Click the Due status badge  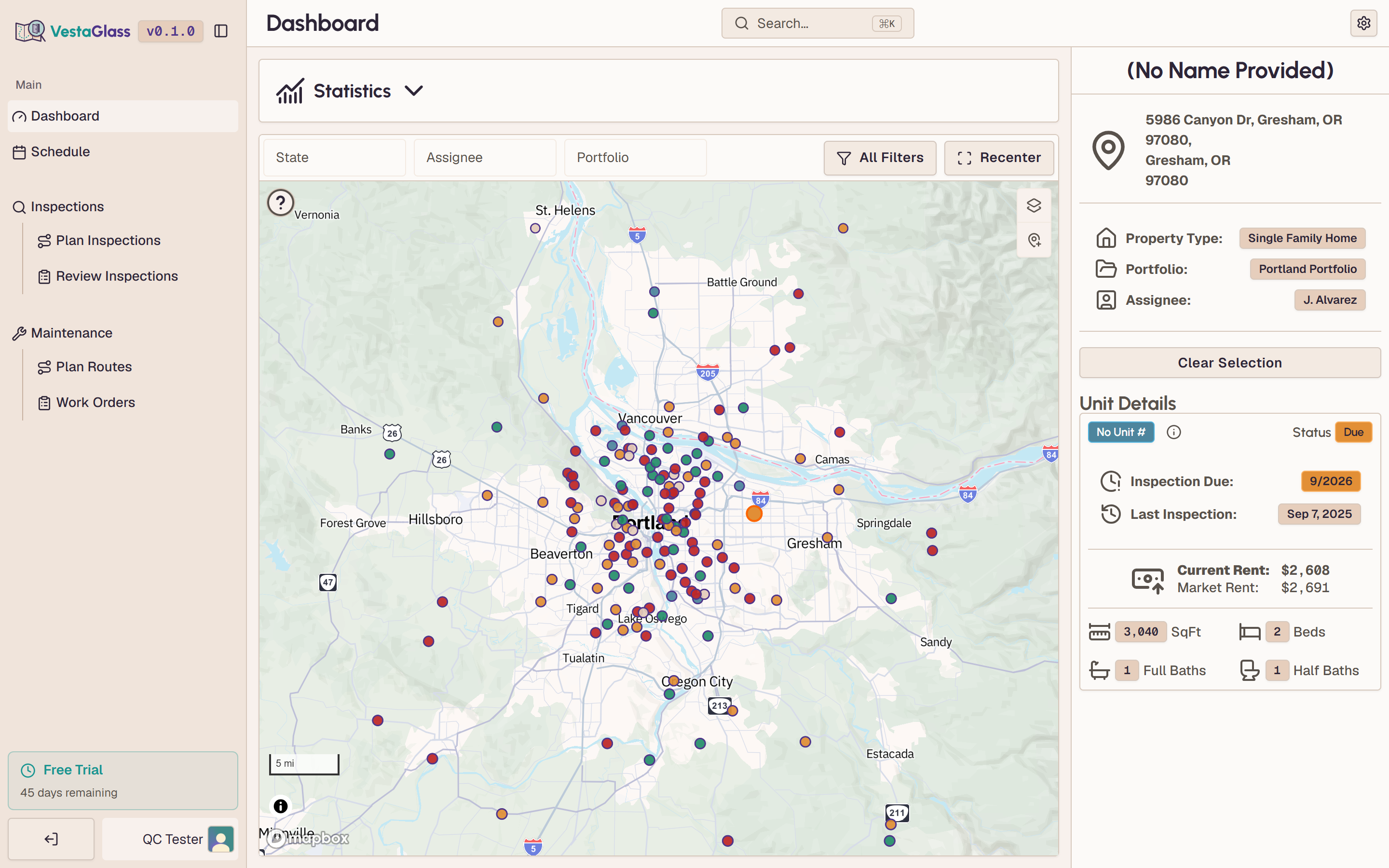(x=1353, y=432)
